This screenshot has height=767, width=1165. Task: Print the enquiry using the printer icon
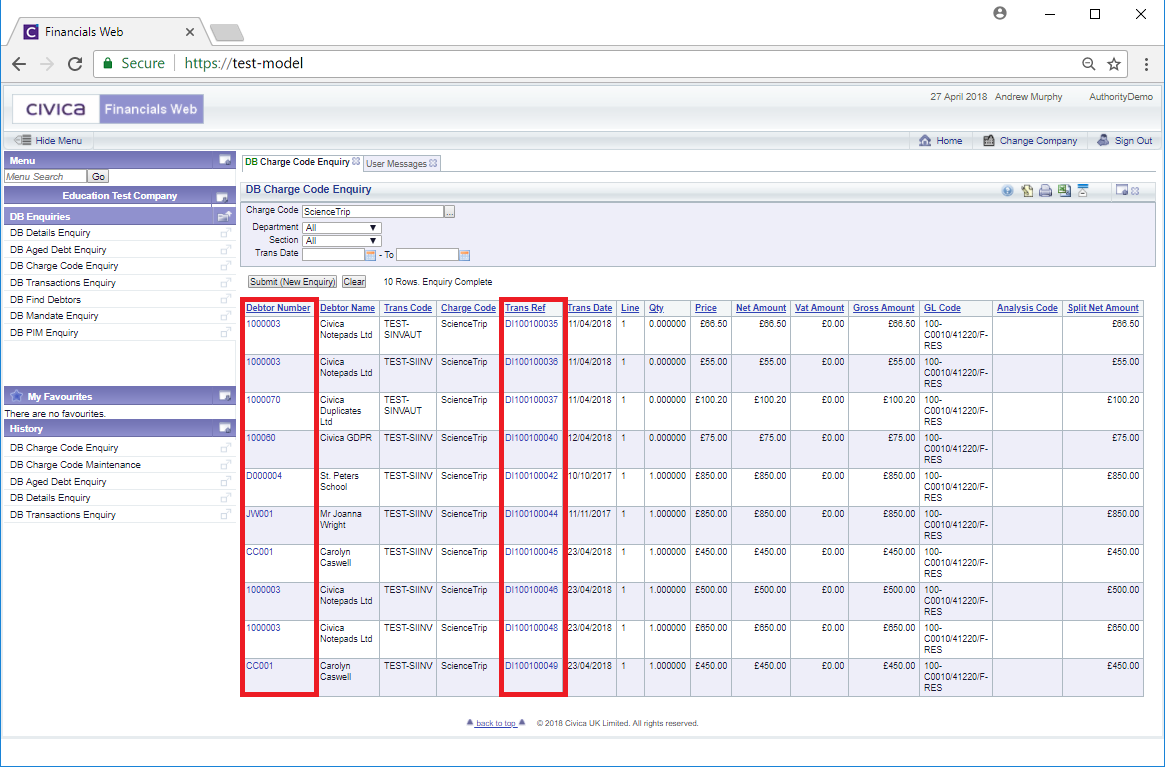1045,191
